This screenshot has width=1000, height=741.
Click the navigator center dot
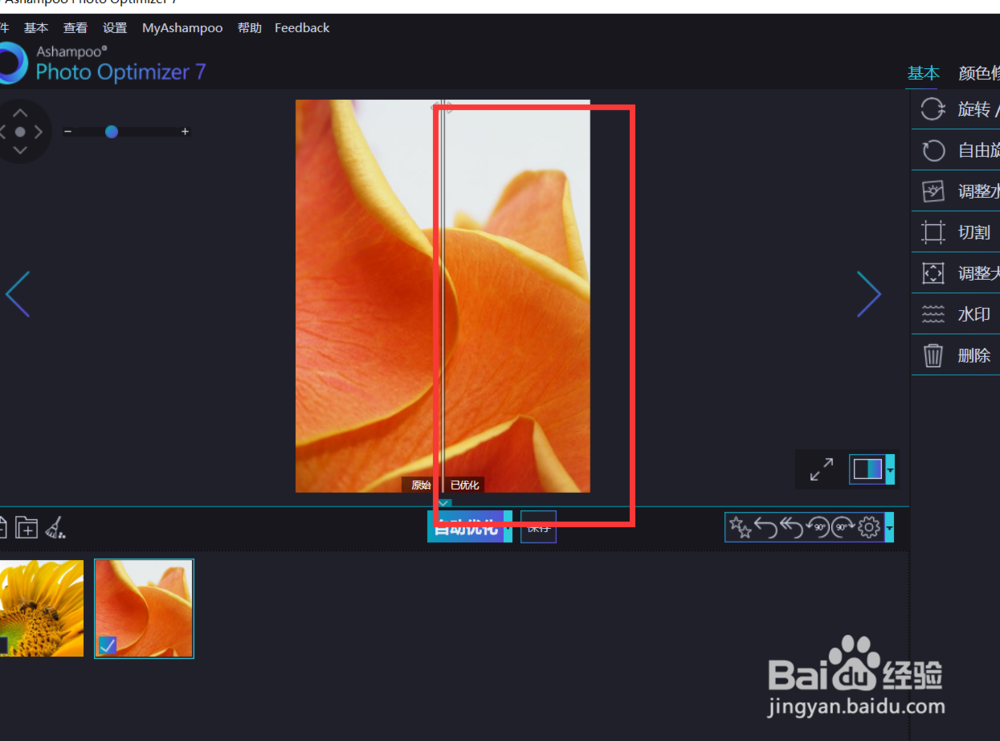click(x=20, y=132)
